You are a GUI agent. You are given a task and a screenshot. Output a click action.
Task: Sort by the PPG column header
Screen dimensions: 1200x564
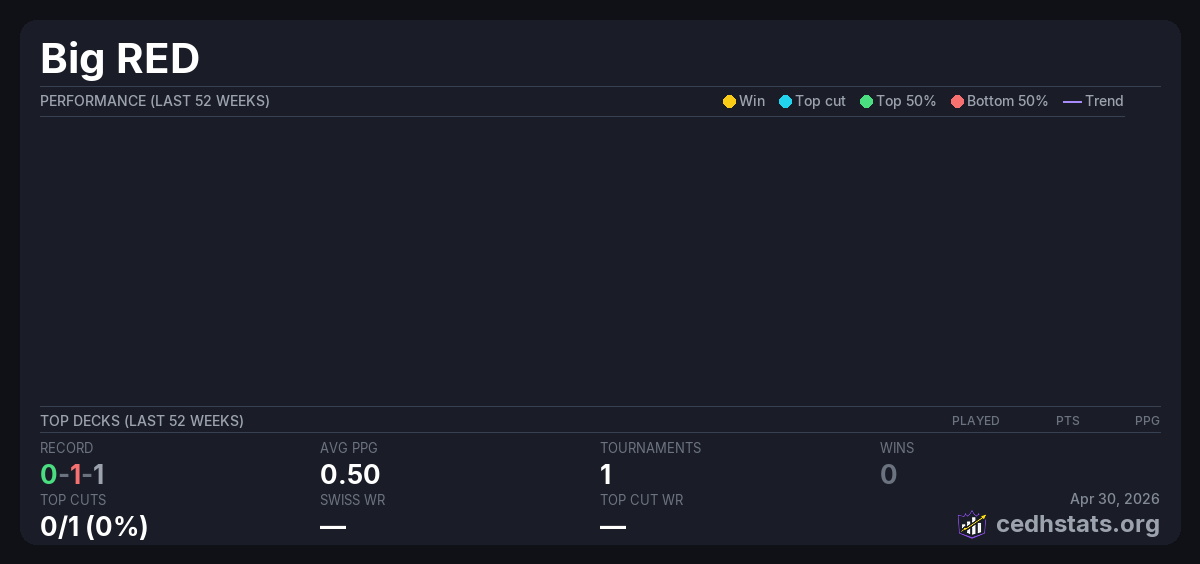pos(1147,421)
